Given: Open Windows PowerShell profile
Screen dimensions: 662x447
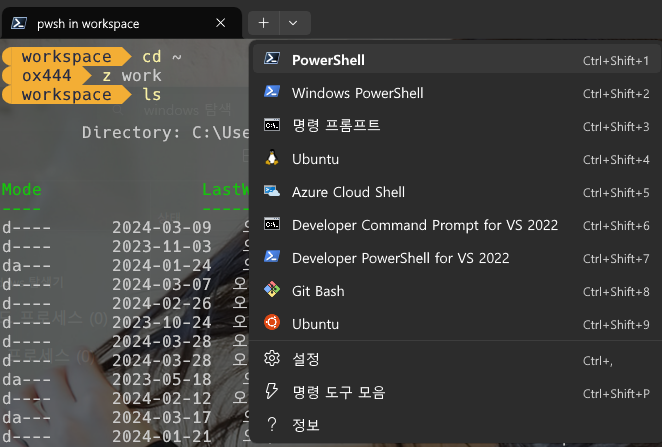Looking at the screenshot, I should 456,92.
